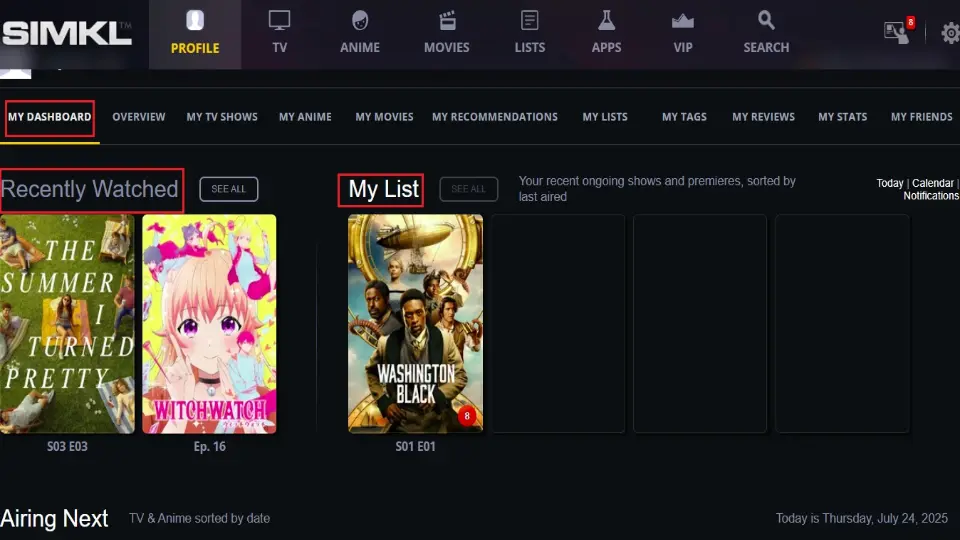
Task: Open the Witch Watch poster
Action: [209, 324]
